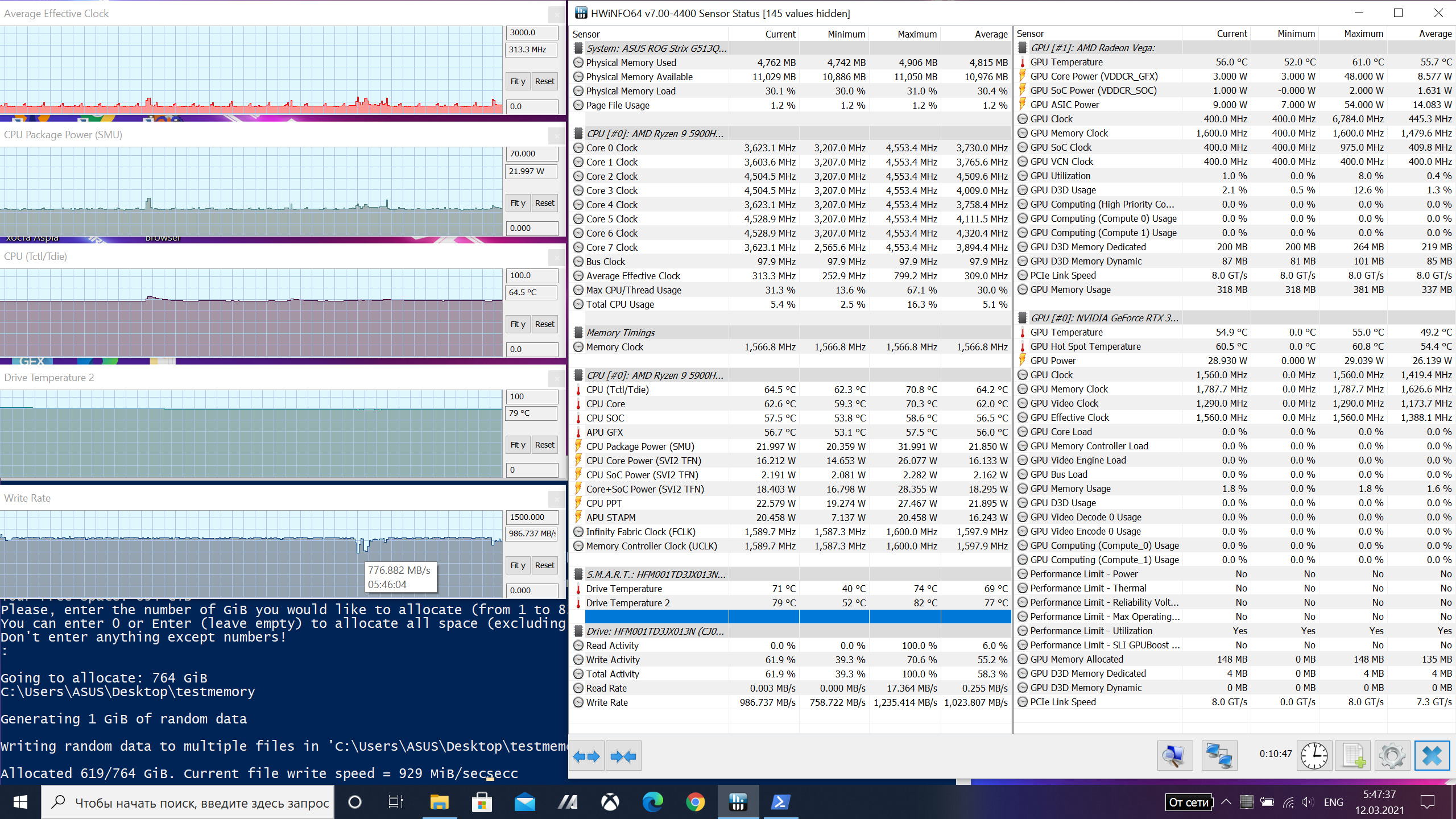Start logging with the sheet-plus icon

1353,756
